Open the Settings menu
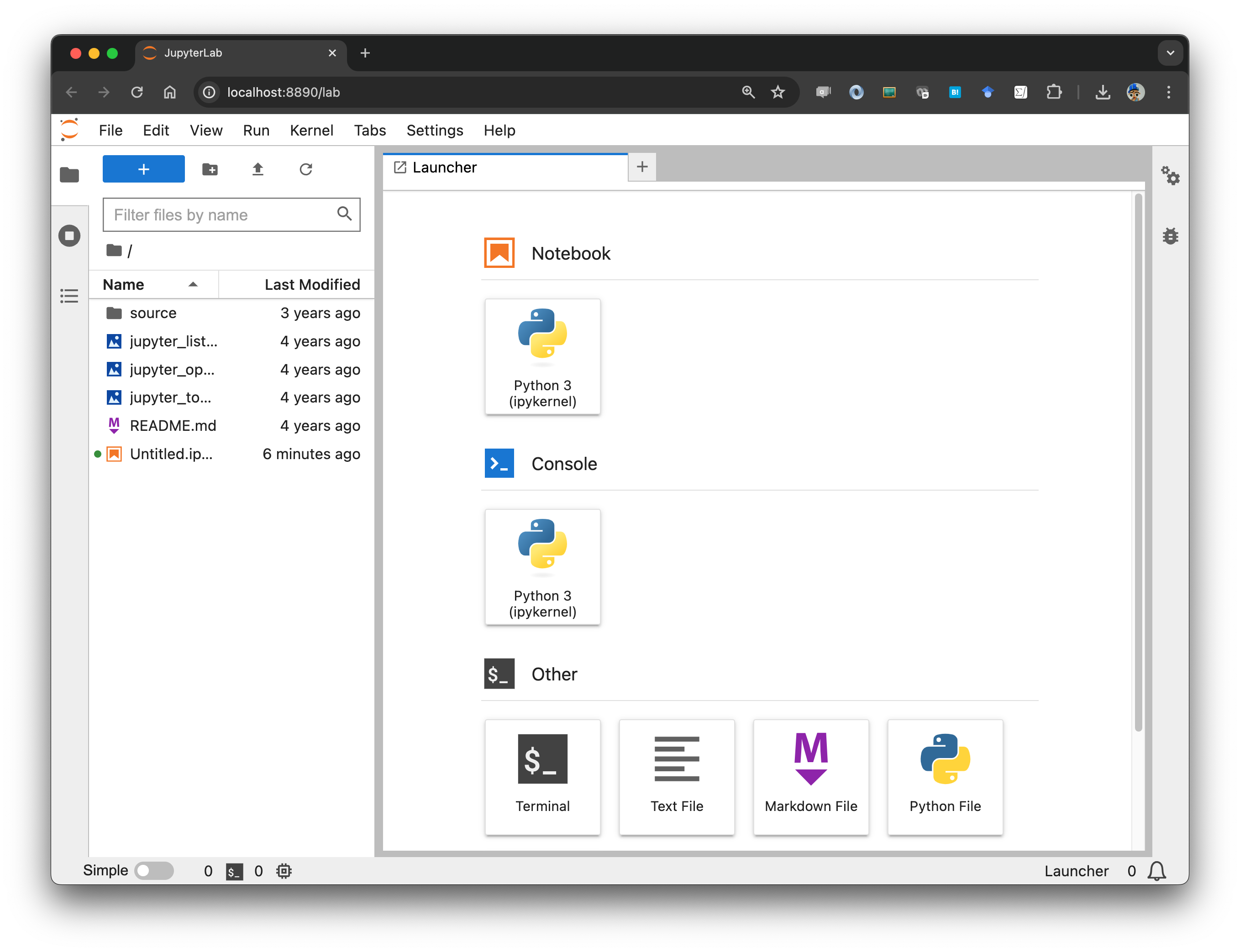The width and height of the screenshot is (1240, 952). click(435, 131)
